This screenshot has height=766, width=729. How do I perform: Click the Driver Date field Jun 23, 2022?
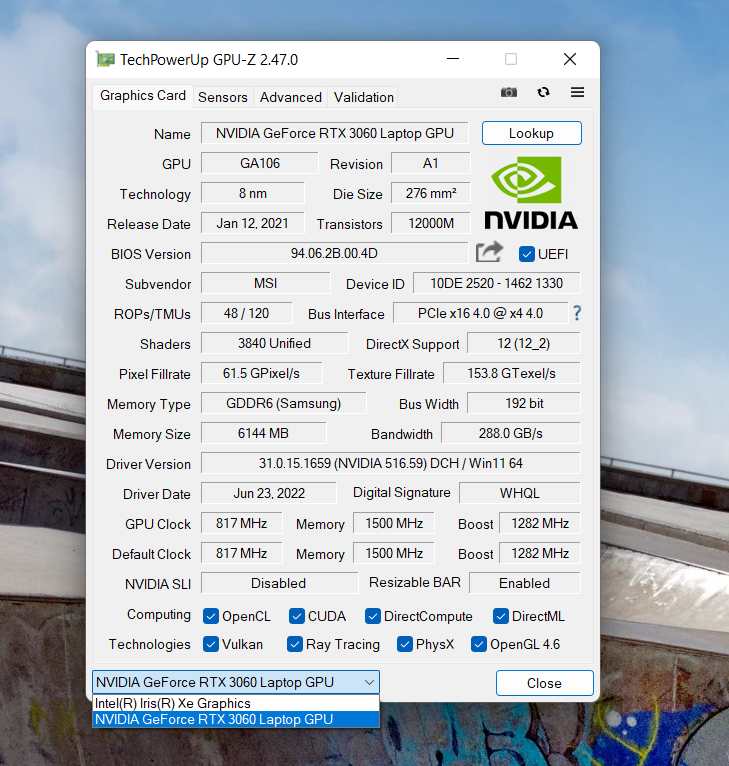tap(269, 493)
